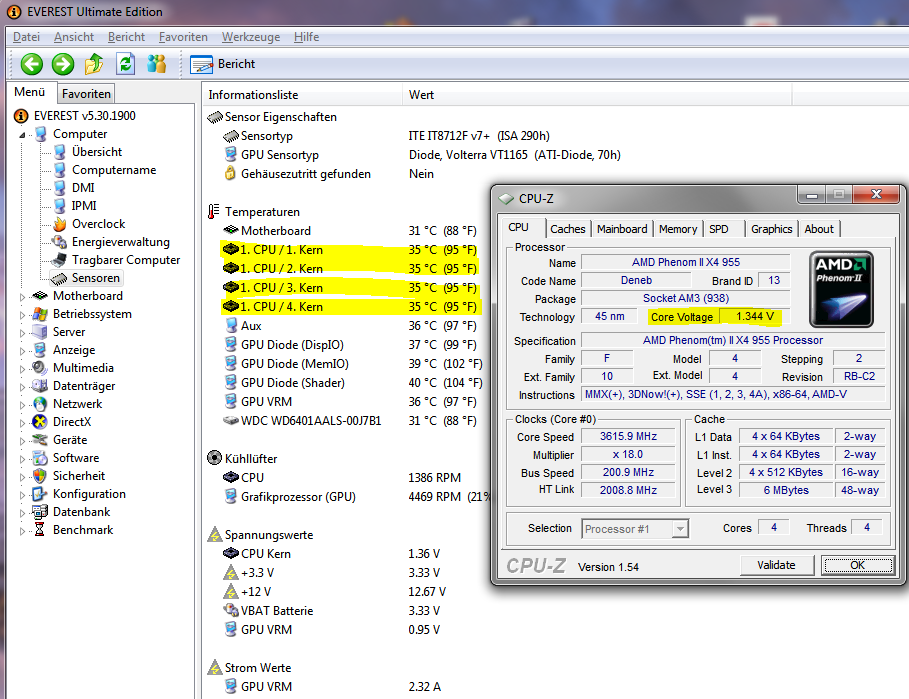909x699 pixels.
Task: Go back with the green left arrow
Action: tap(32, 64)
